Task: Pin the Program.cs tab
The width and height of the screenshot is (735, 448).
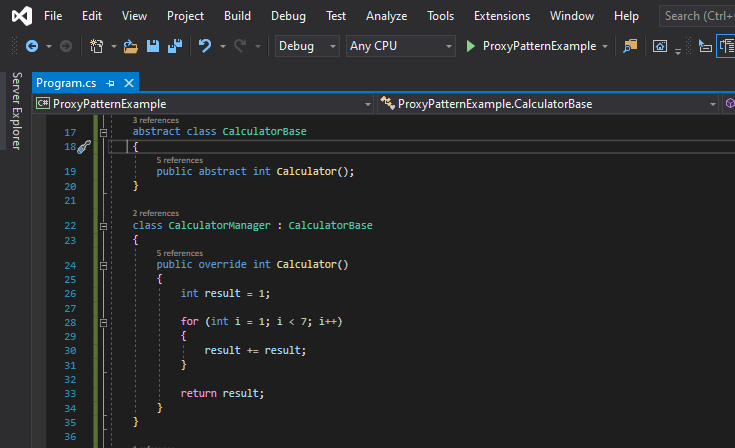Action: 110,83
